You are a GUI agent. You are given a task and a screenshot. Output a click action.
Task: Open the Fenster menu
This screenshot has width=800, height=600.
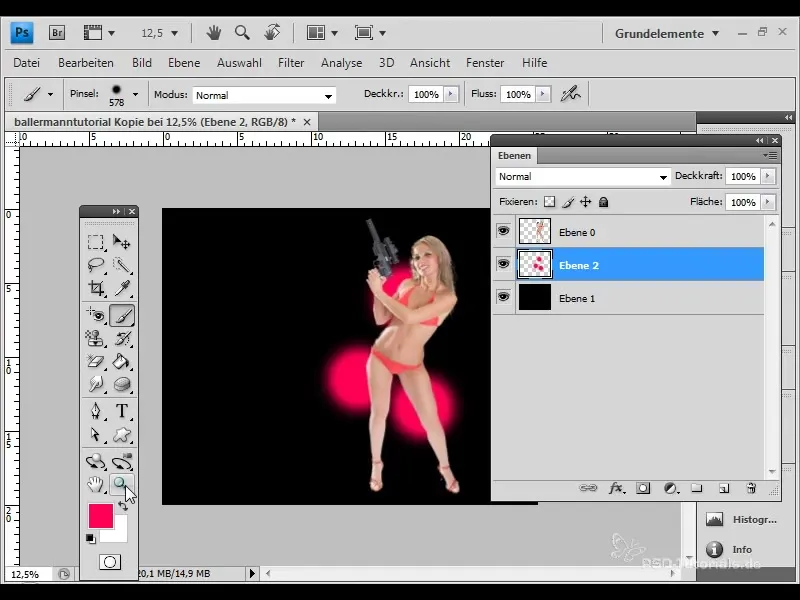click(x=485, y=63)
